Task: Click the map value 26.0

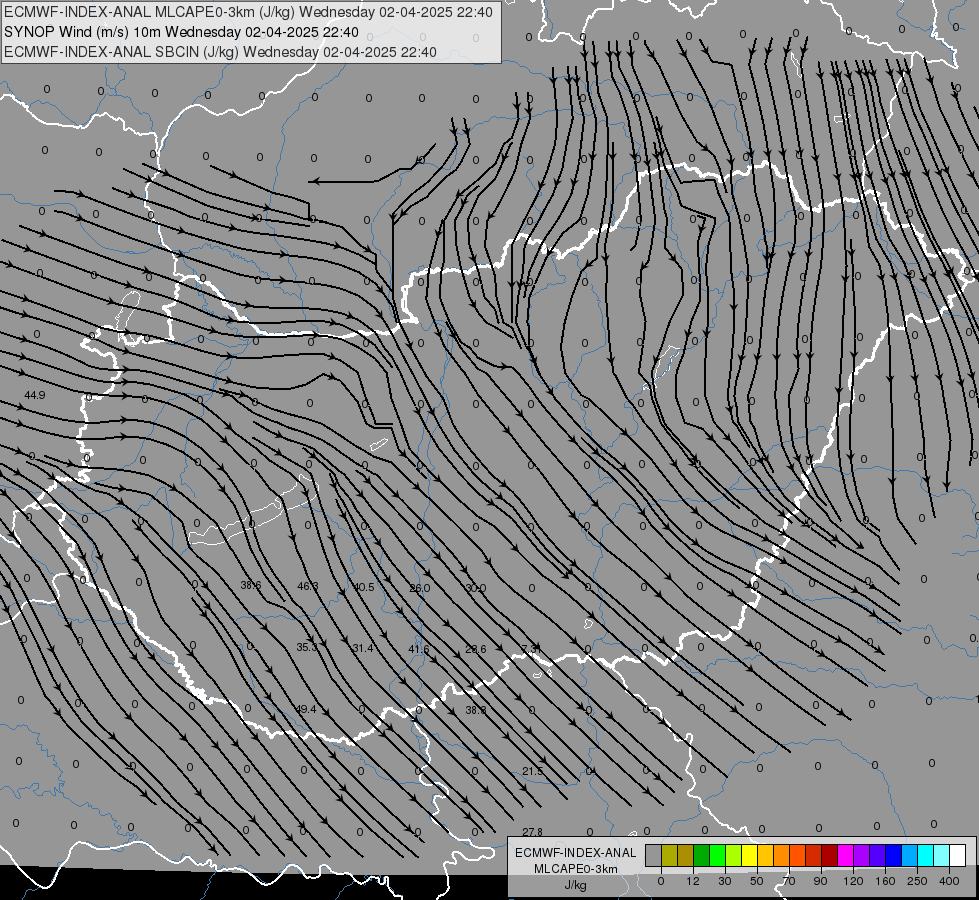Action: (x=420, y=588)
